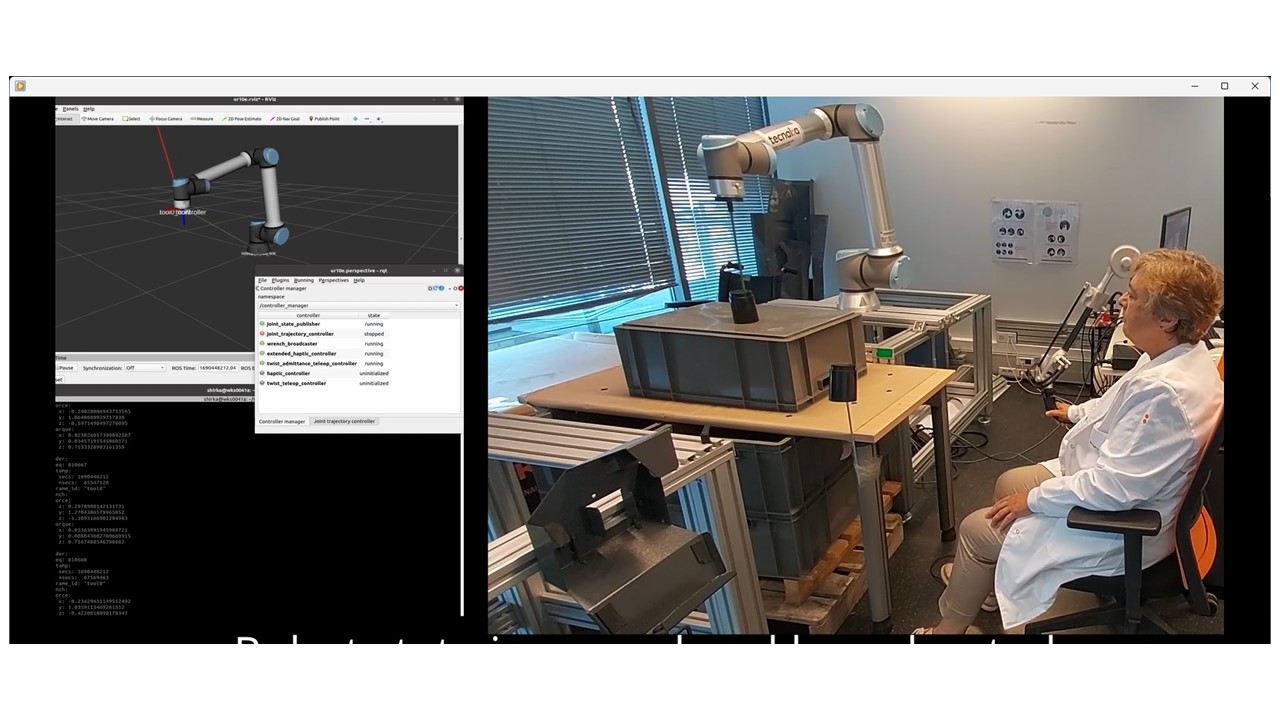Expand the minus tool dropdown in RViz toolbar
Screen dimensions: 1280x720
pyautogui.click(x=368, y=119)
